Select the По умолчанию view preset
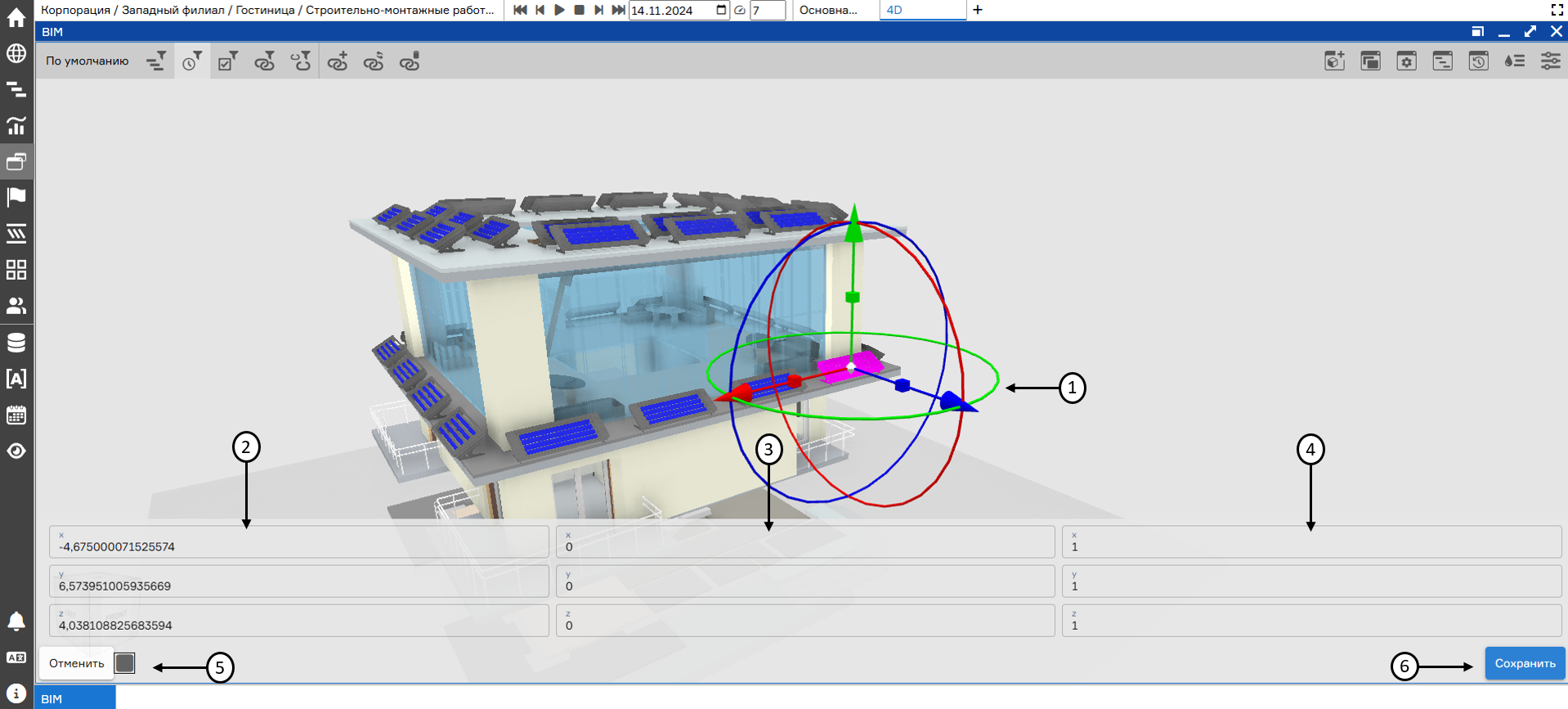This screenshot has height=709, width=1568. click(x=87, y=61)
